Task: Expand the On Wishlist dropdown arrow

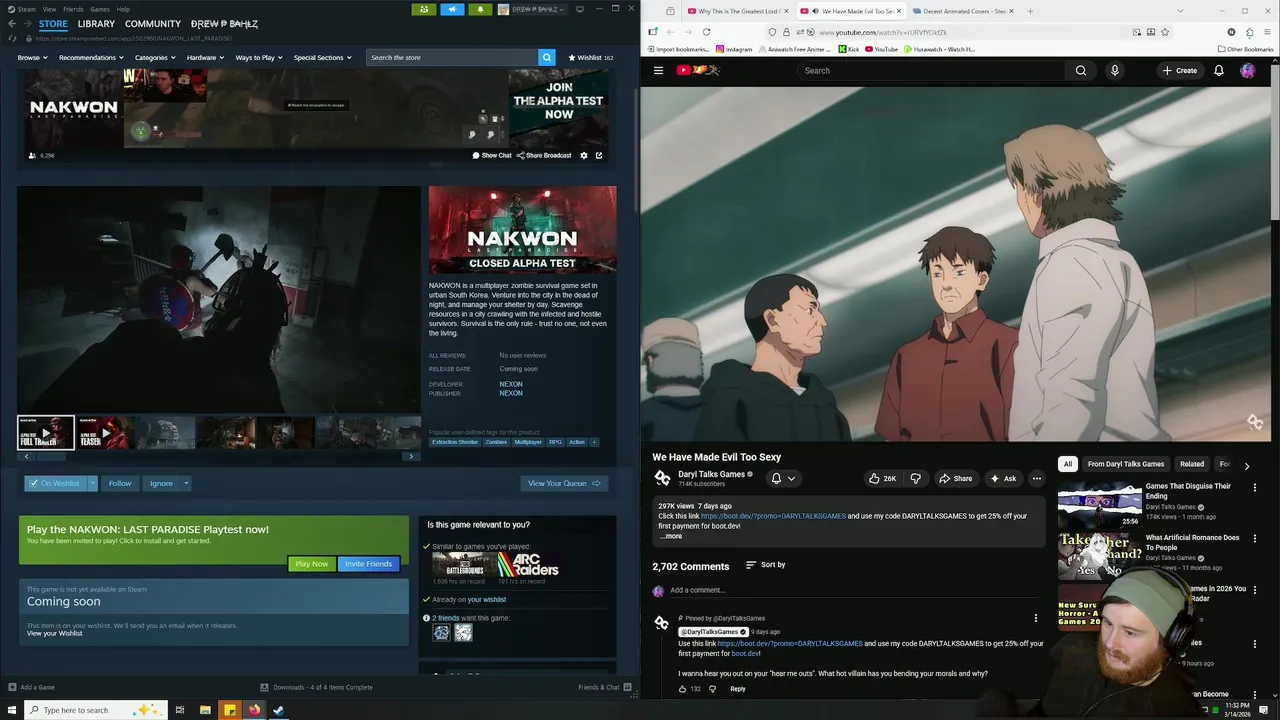Action: coord(93,483)
